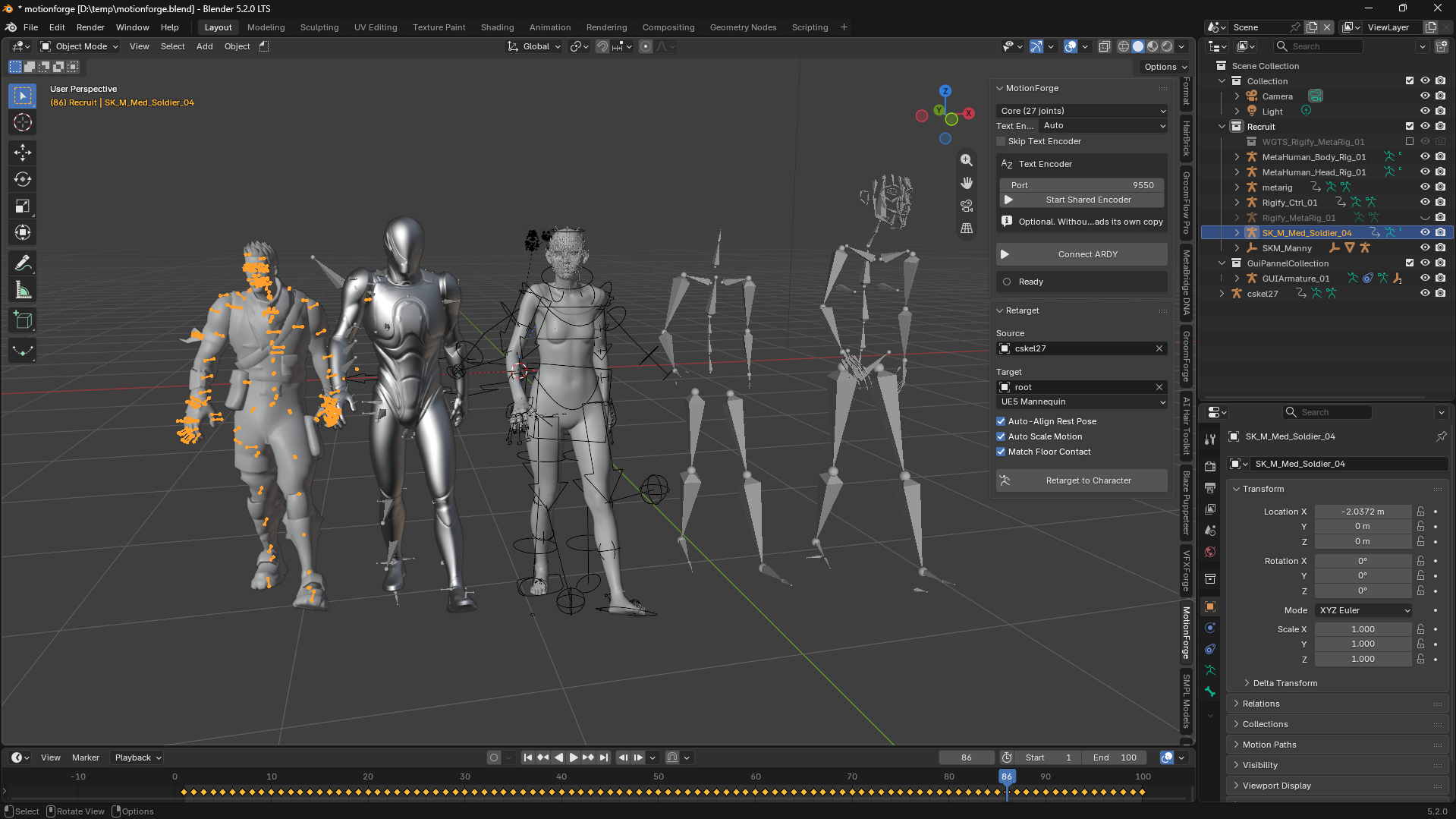The height and width of the screenshot is (819, 1456).
Task: Open the World properties tab icon
Action: pyautogui.click(x=1210, y=552)
